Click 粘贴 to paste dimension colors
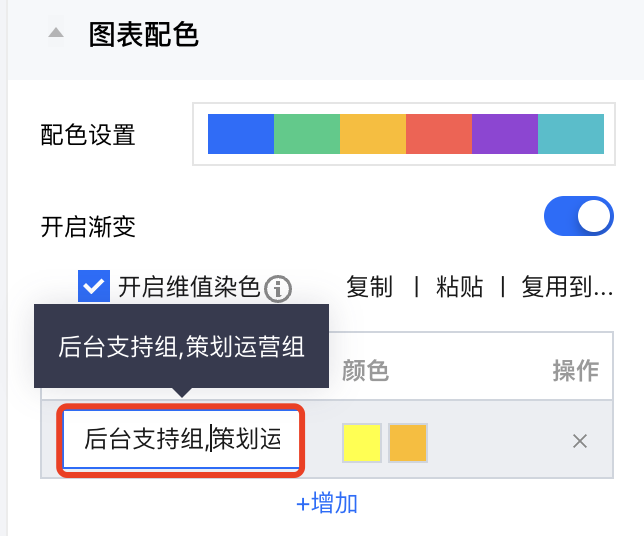The image size is (644, 536). tap(460, 288)
